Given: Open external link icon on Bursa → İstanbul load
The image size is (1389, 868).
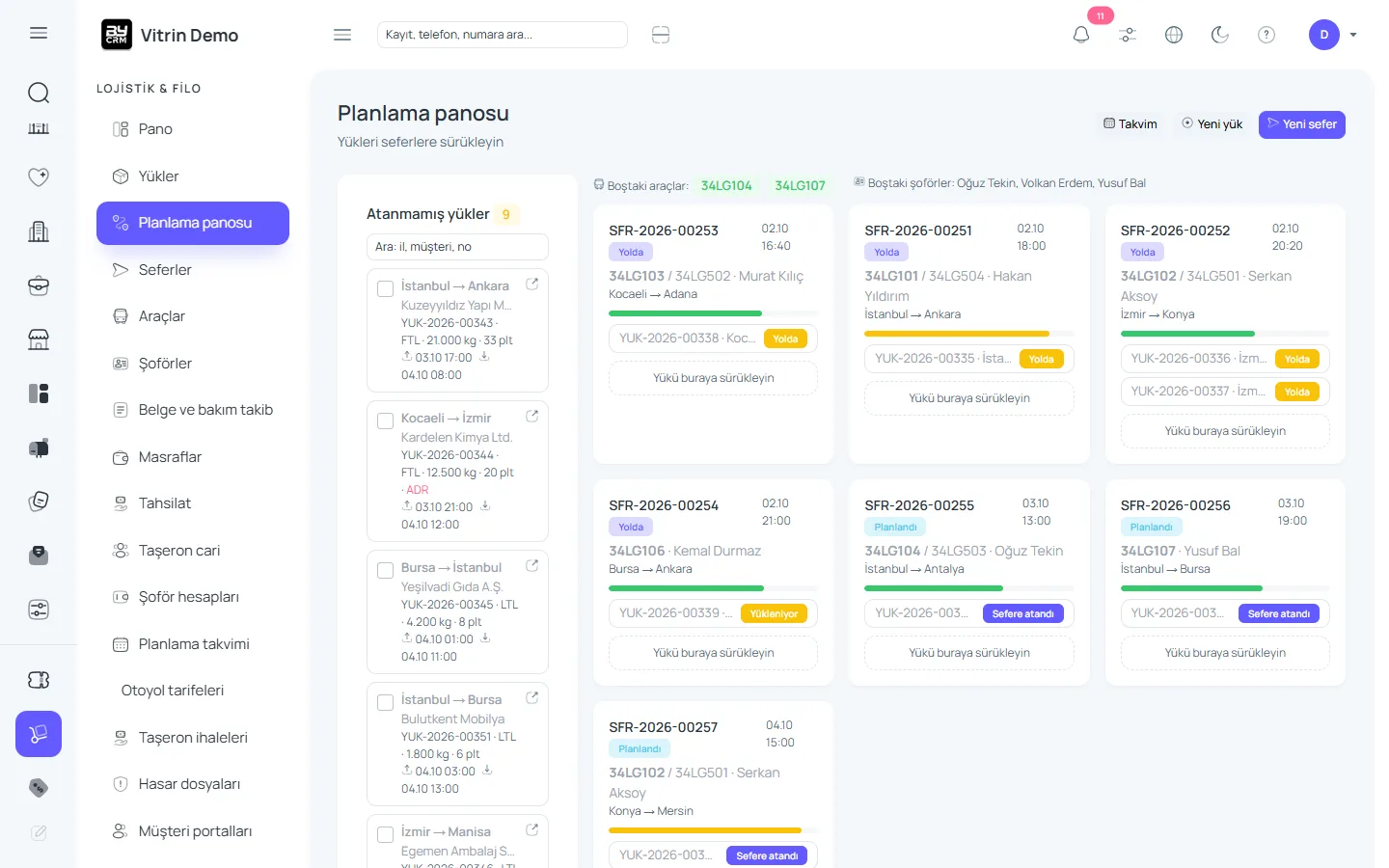Looking at the screenshot, I should click(x=531, y=566).
